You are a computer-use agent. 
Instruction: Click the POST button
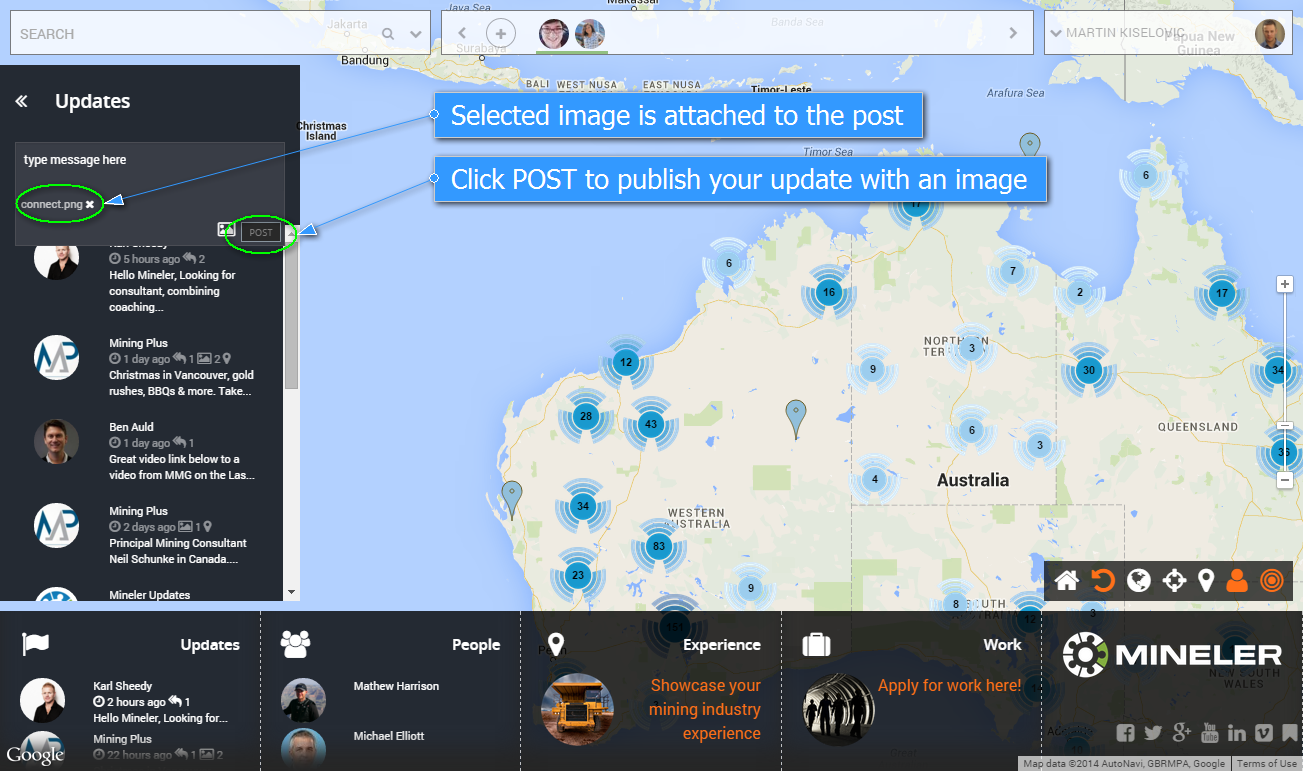(261, 232)
